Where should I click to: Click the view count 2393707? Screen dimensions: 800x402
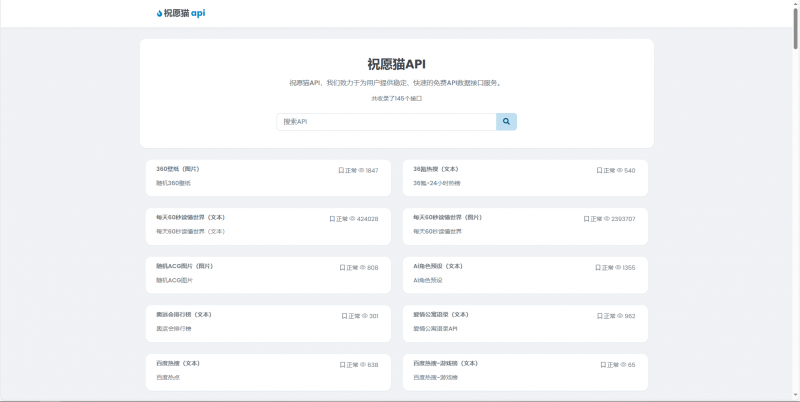(x=623, y=219)
